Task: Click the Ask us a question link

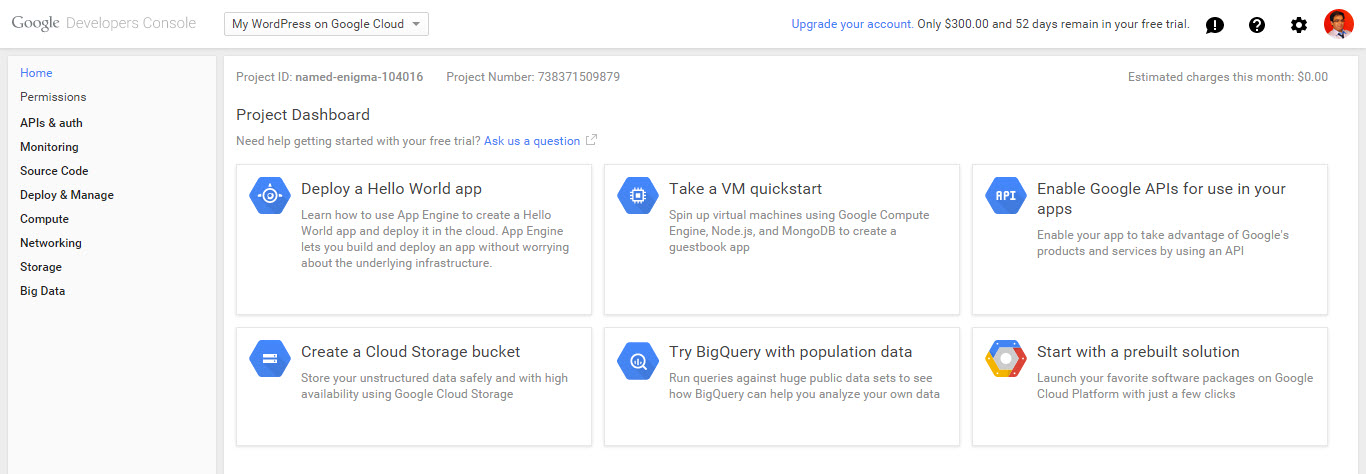Action: (x=532, y=141)
